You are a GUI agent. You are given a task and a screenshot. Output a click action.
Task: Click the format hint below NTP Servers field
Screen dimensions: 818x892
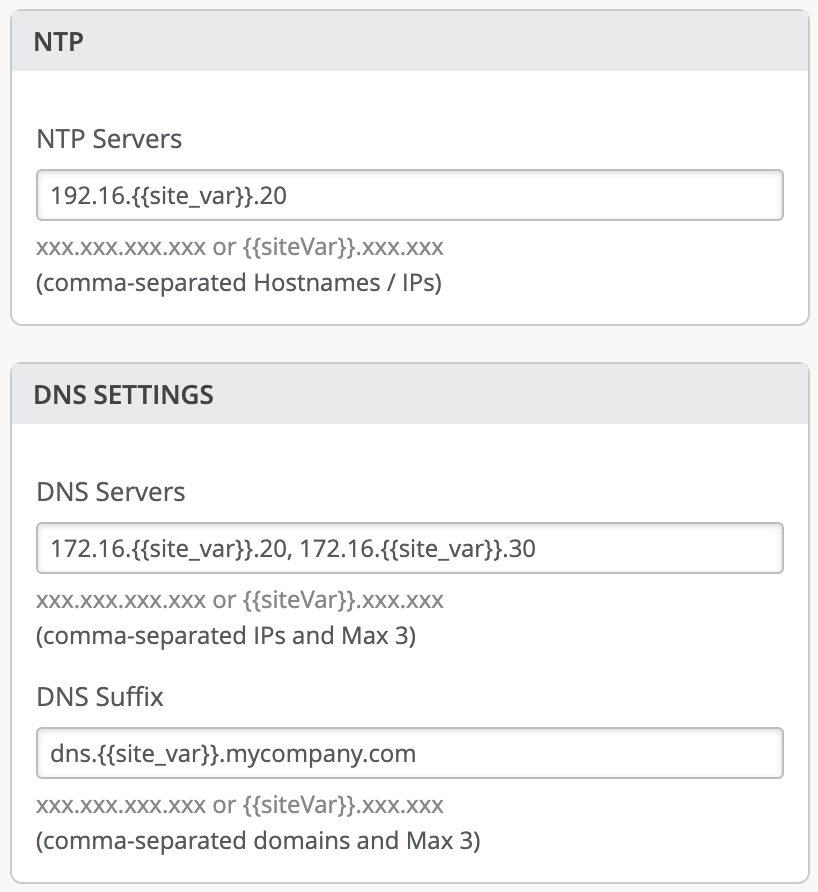click(240, 247)
